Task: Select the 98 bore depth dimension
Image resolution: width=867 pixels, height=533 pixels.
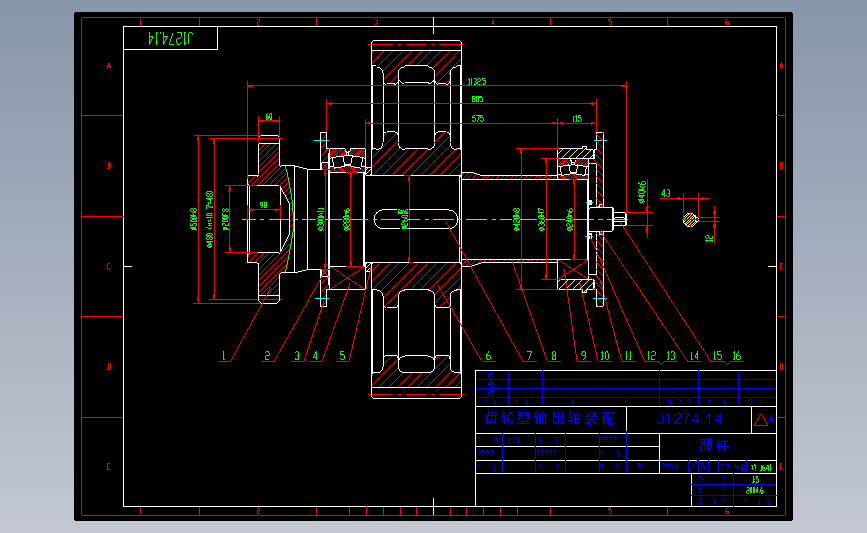Action: pos(264,205)
